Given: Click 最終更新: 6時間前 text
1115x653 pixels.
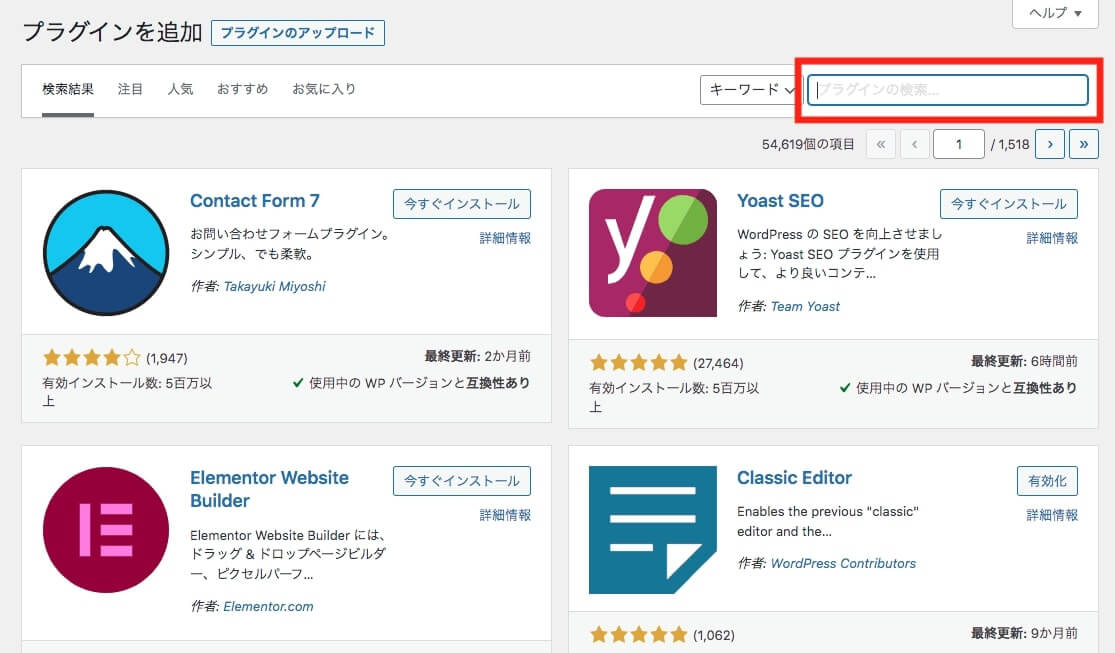Looking at the screenshot, I should pyautogui.click(x=1024, y=361).
